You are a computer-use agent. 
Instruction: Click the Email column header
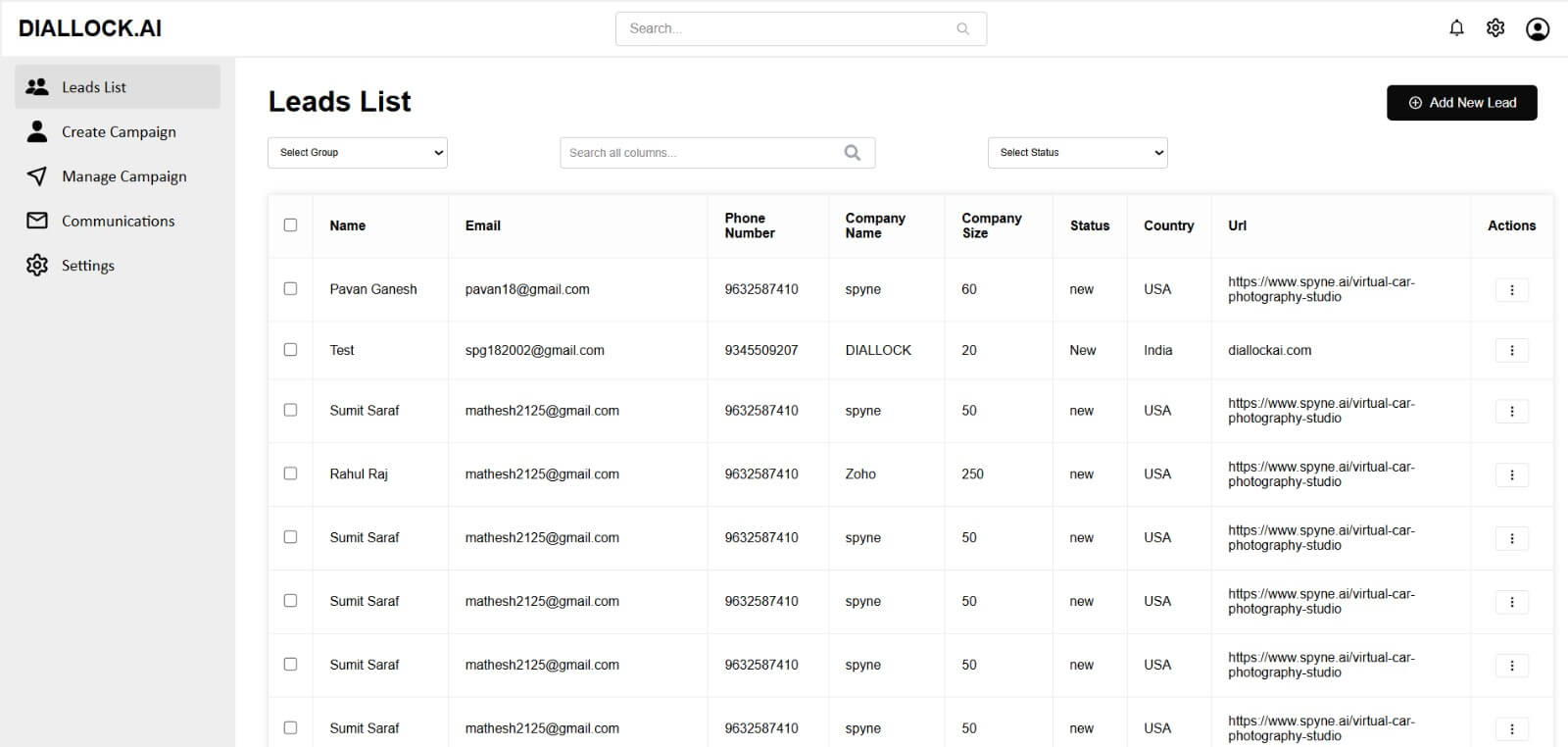coord(483,225)
